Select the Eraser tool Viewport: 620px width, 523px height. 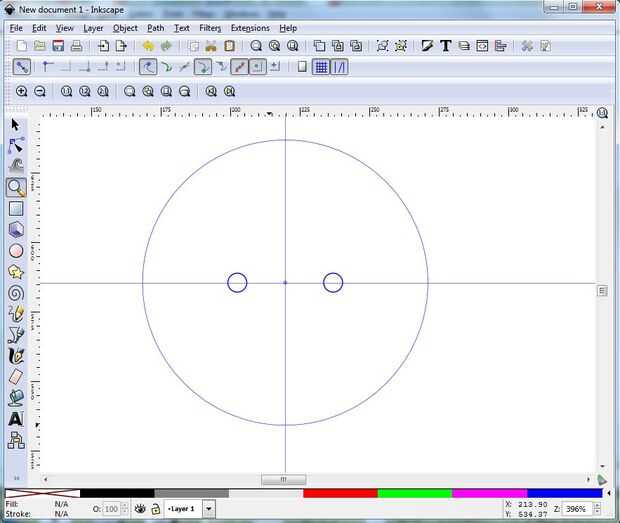16,377
